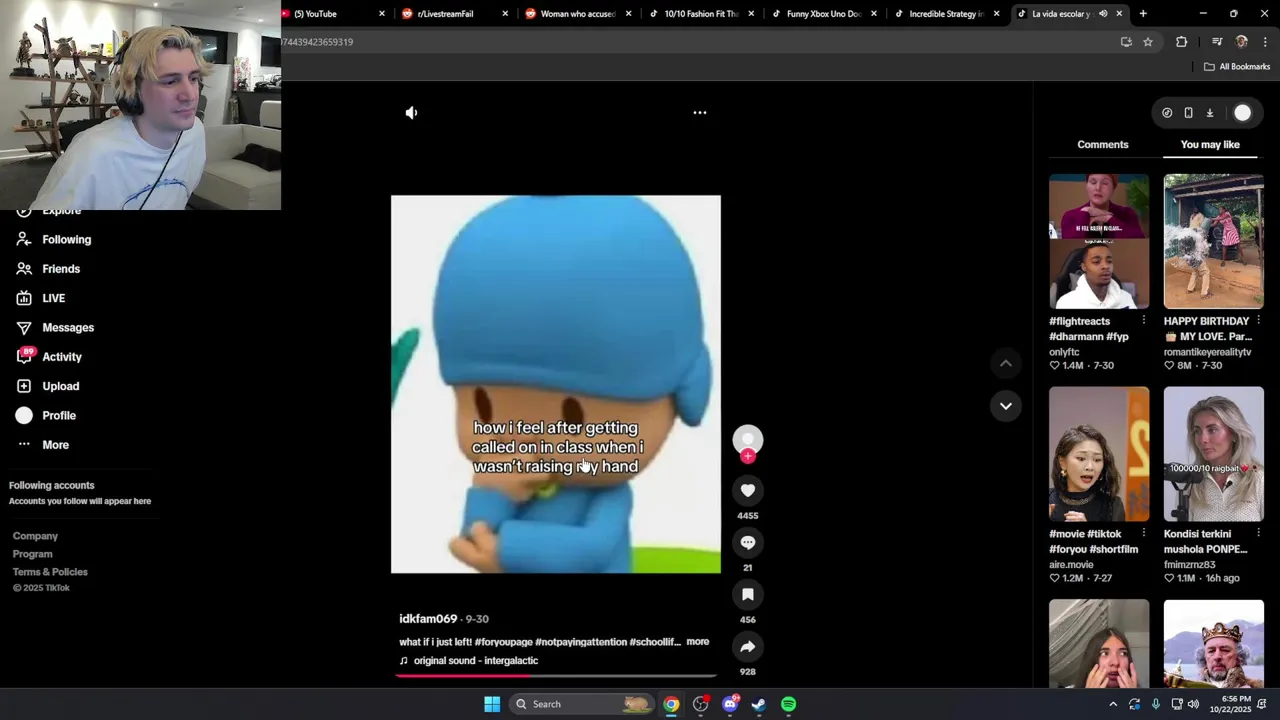The width and height of the screenshot is (1280, 720).
Task: Bookmark the video with 456 saves
Action: click(x=748, y=594)
